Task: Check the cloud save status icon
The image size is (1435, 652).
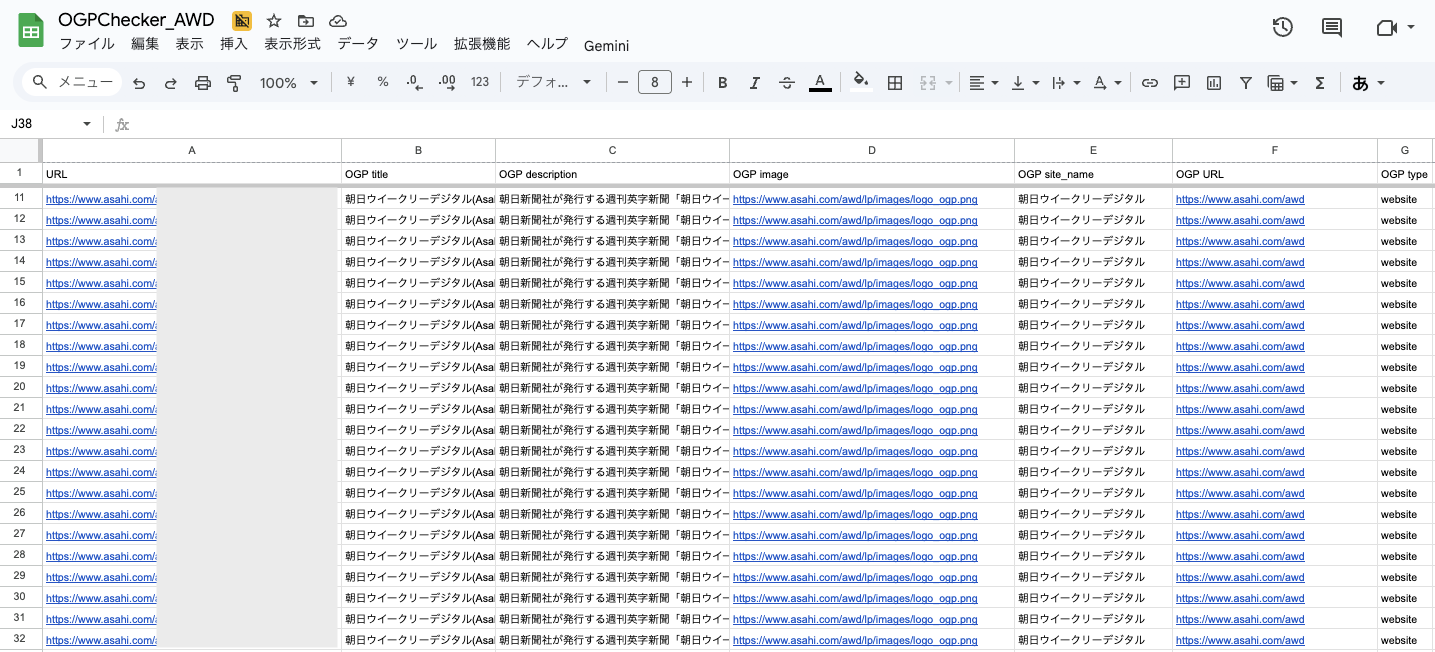Action: pos(338,21)
